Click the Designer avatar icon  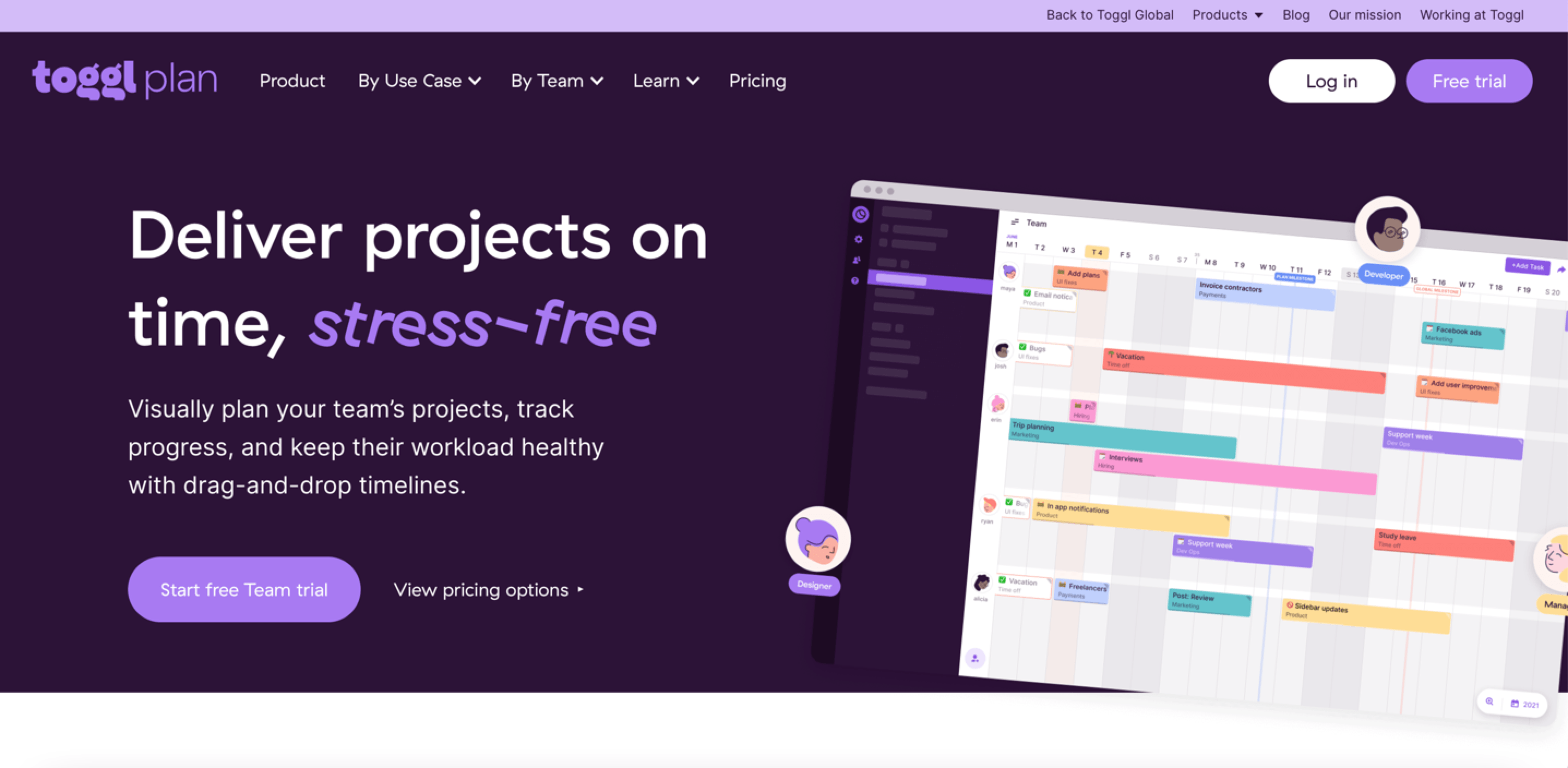[818, 540]
